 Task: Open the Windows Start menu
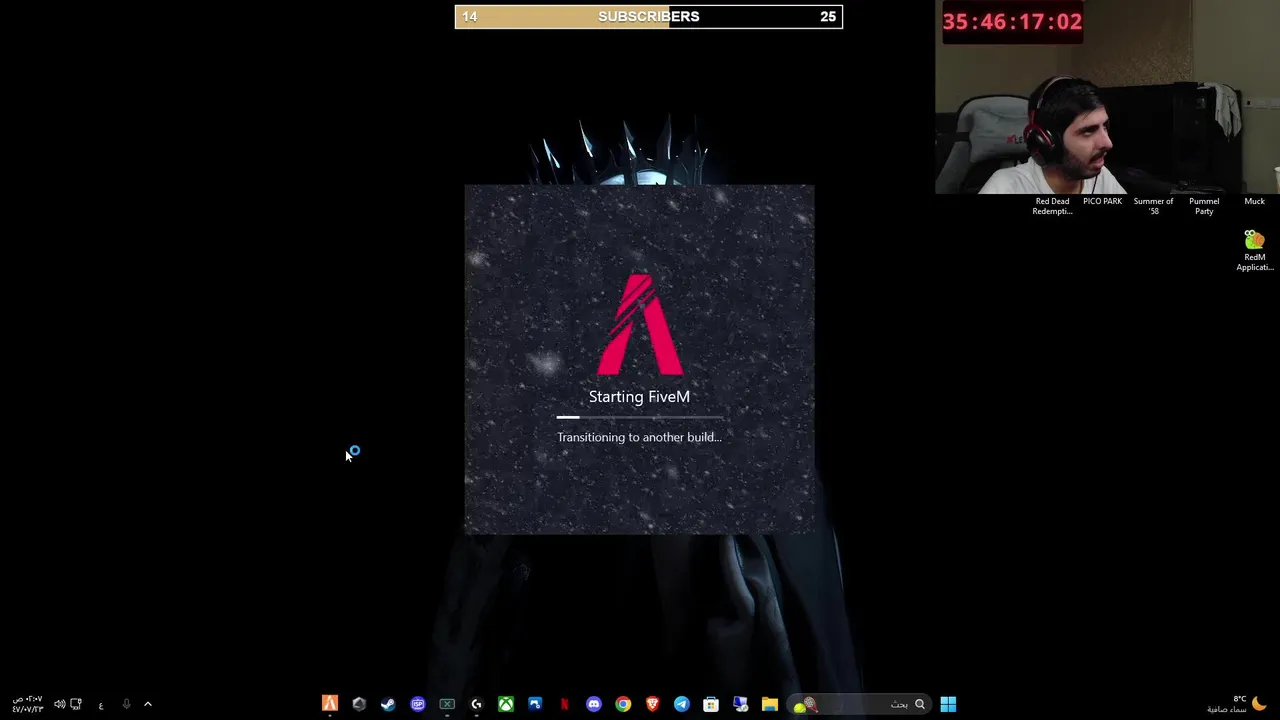pos(948,704)
